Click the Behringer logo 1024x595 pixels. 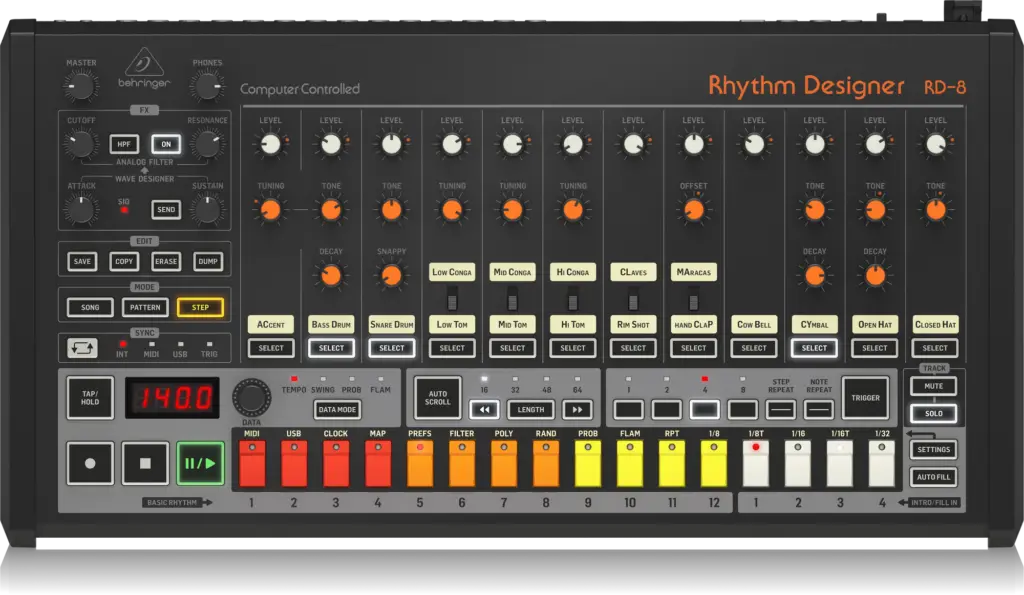(144, 68)
